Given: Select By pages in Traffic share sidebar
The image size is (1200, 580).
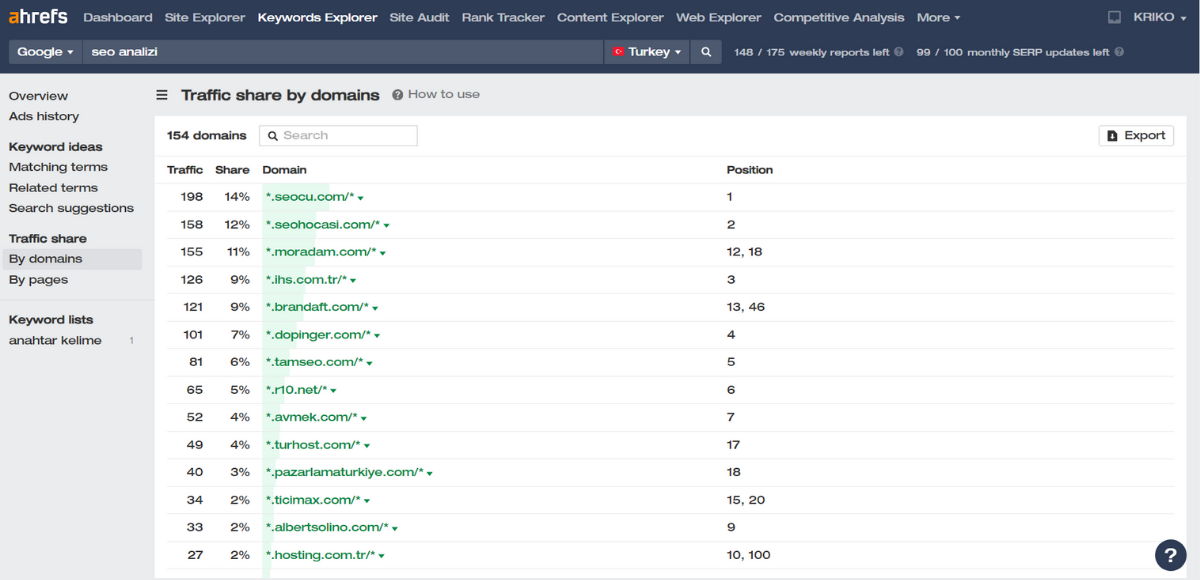Looking at the screenshot, I should coord(39,280).
